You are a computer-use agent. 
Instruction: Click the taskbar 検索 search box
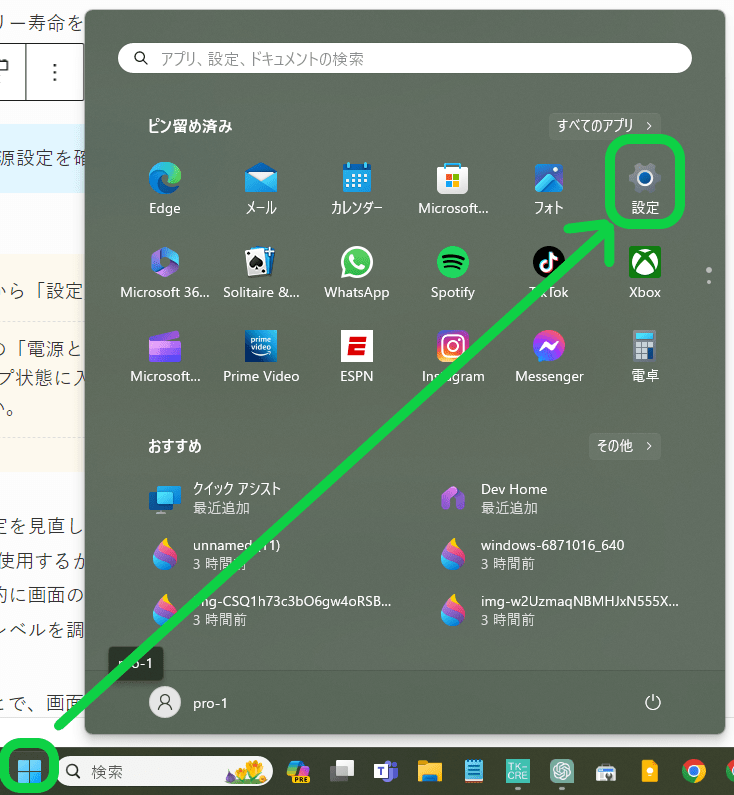point(165,772)
